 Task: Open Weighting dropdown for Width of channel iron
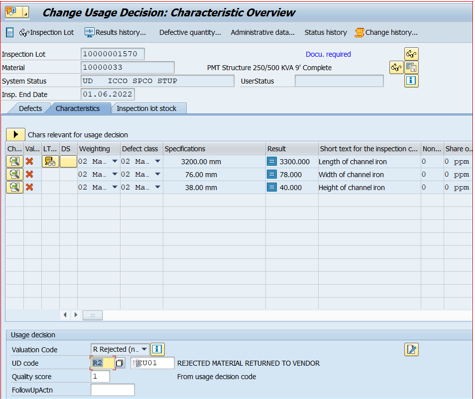point(115,174)
